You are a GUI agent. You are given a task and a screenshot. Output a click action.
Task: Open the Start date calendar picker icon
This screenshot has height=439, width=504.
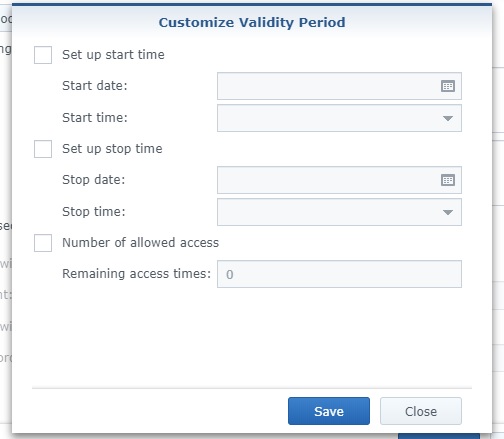coord(448,86)
